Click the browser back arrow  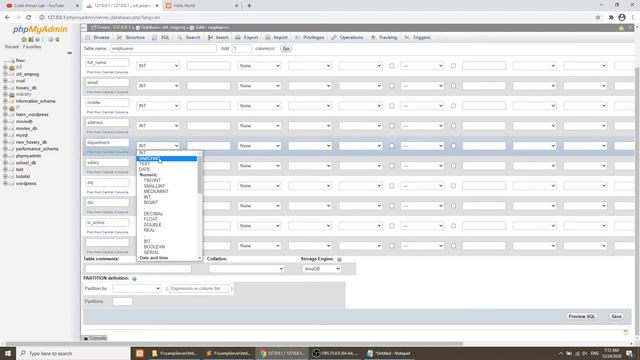click(x=7, y=18)
